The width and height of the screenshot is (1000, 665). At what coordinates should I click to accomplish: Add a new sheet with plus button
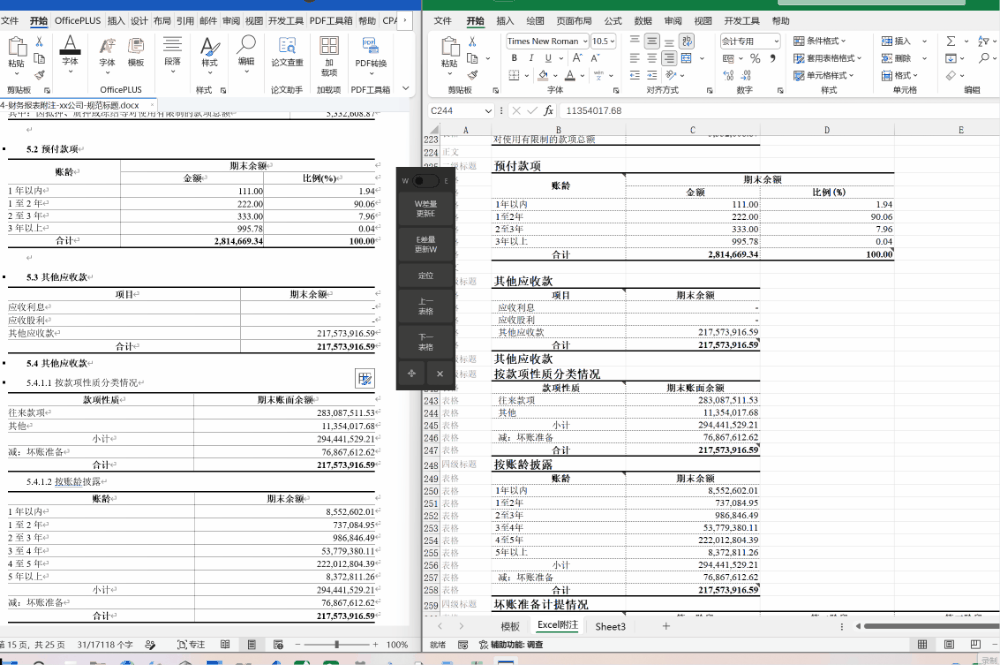(666, 626)
